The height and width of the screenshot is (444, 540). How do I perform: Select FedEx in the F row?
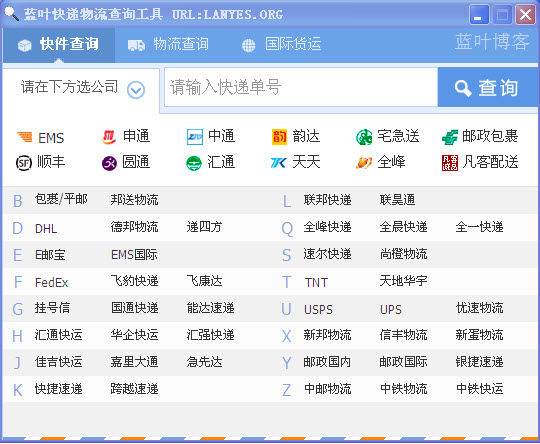[52, 282]
